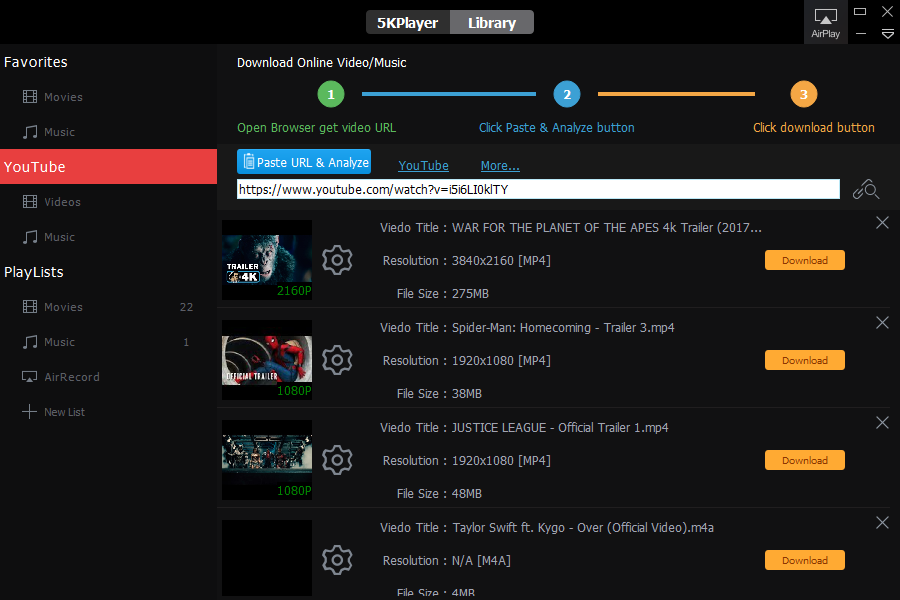900x600 pixels.
Task: Remove the War for the Planet of the Apes entry
Action: 882,222
